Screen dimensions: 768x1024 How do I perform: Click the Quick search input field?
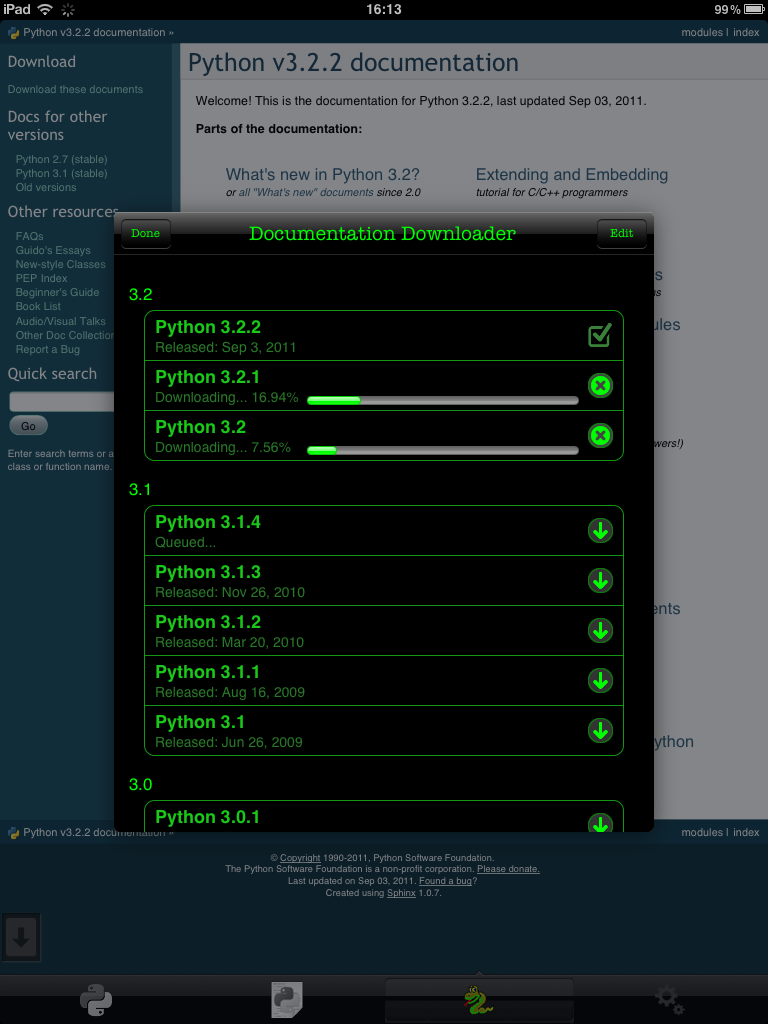point(62,402)
